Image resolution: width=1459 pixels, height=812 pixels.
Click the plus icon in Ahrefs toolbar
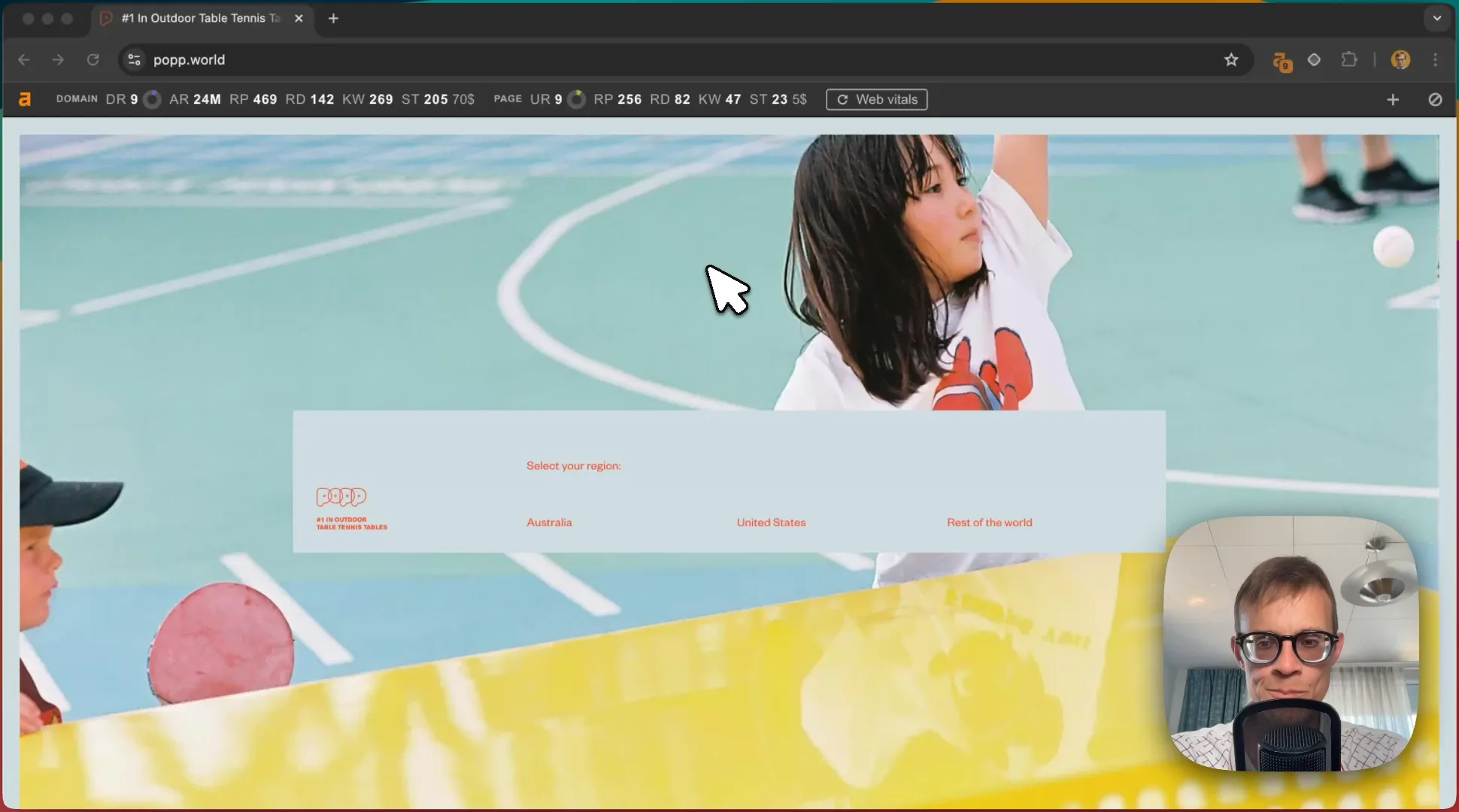click(x=1393, y=99)
